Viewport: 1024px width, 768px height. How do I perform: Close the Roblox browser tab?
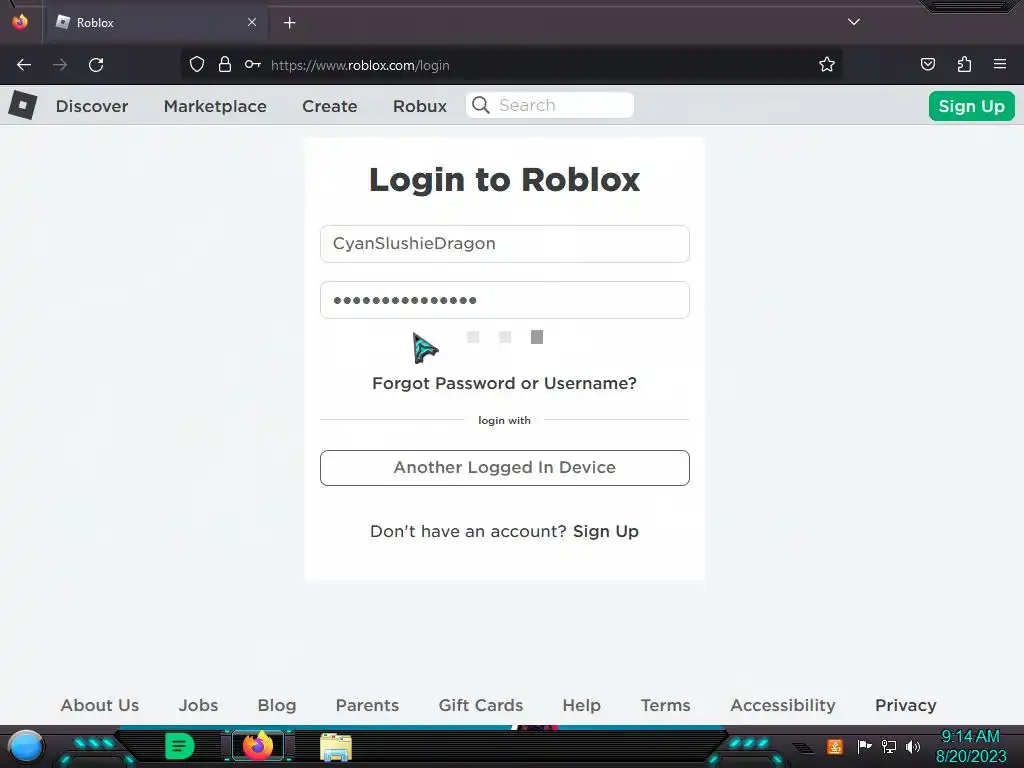point(252,22)
